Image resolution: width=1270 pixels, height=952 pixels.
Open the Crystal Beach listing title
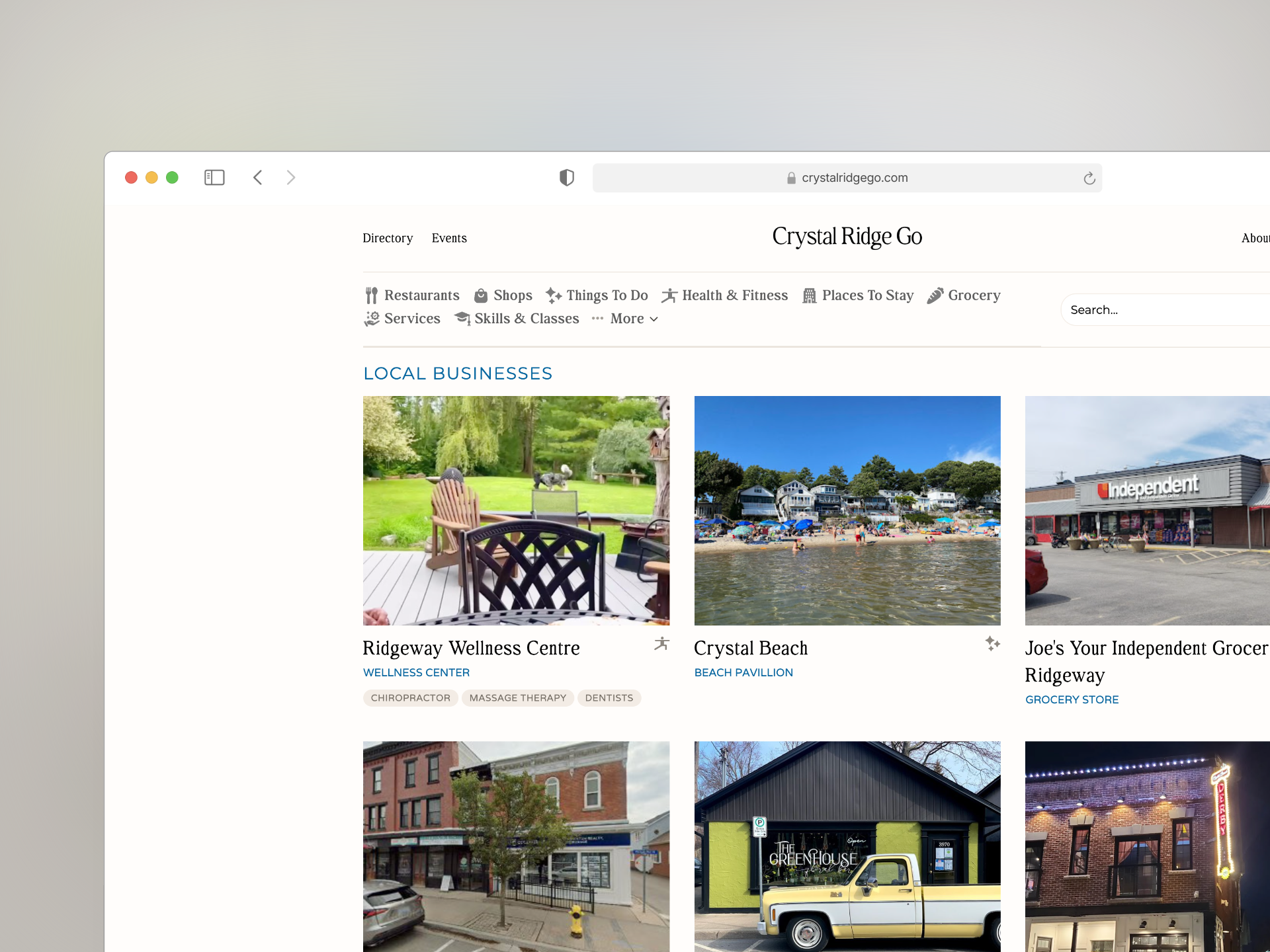pos(751,648)
